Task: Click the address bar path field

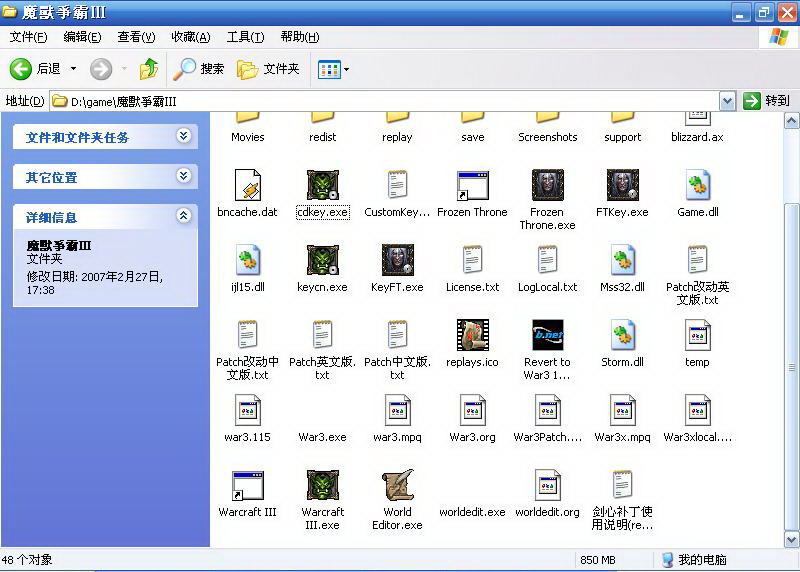Action: point(385,102)
